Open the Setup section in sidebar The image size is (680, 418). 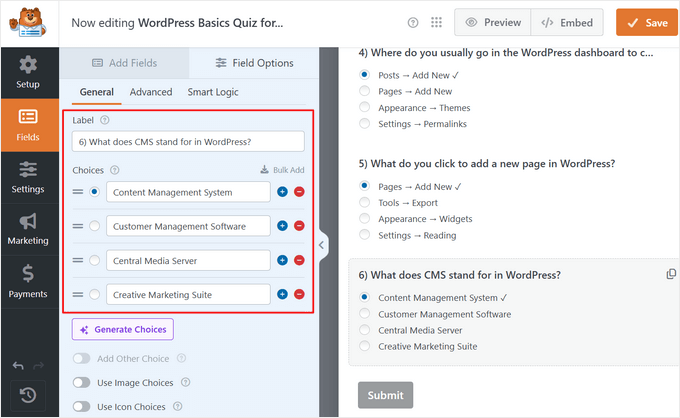pyautogui.click(x=28, y=73)
